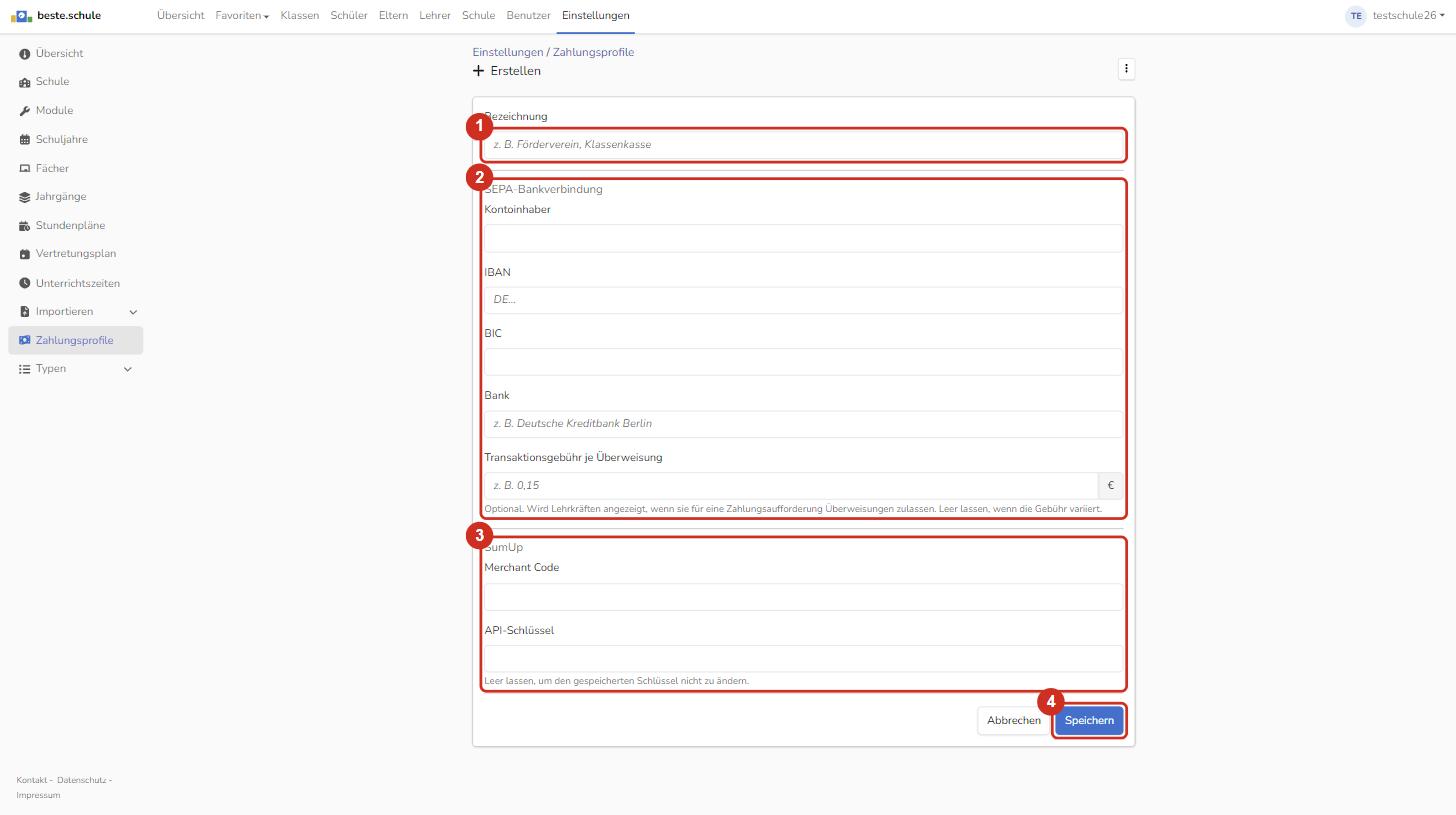
Task: Open the Schüler menu
Action: pos(349,16)
